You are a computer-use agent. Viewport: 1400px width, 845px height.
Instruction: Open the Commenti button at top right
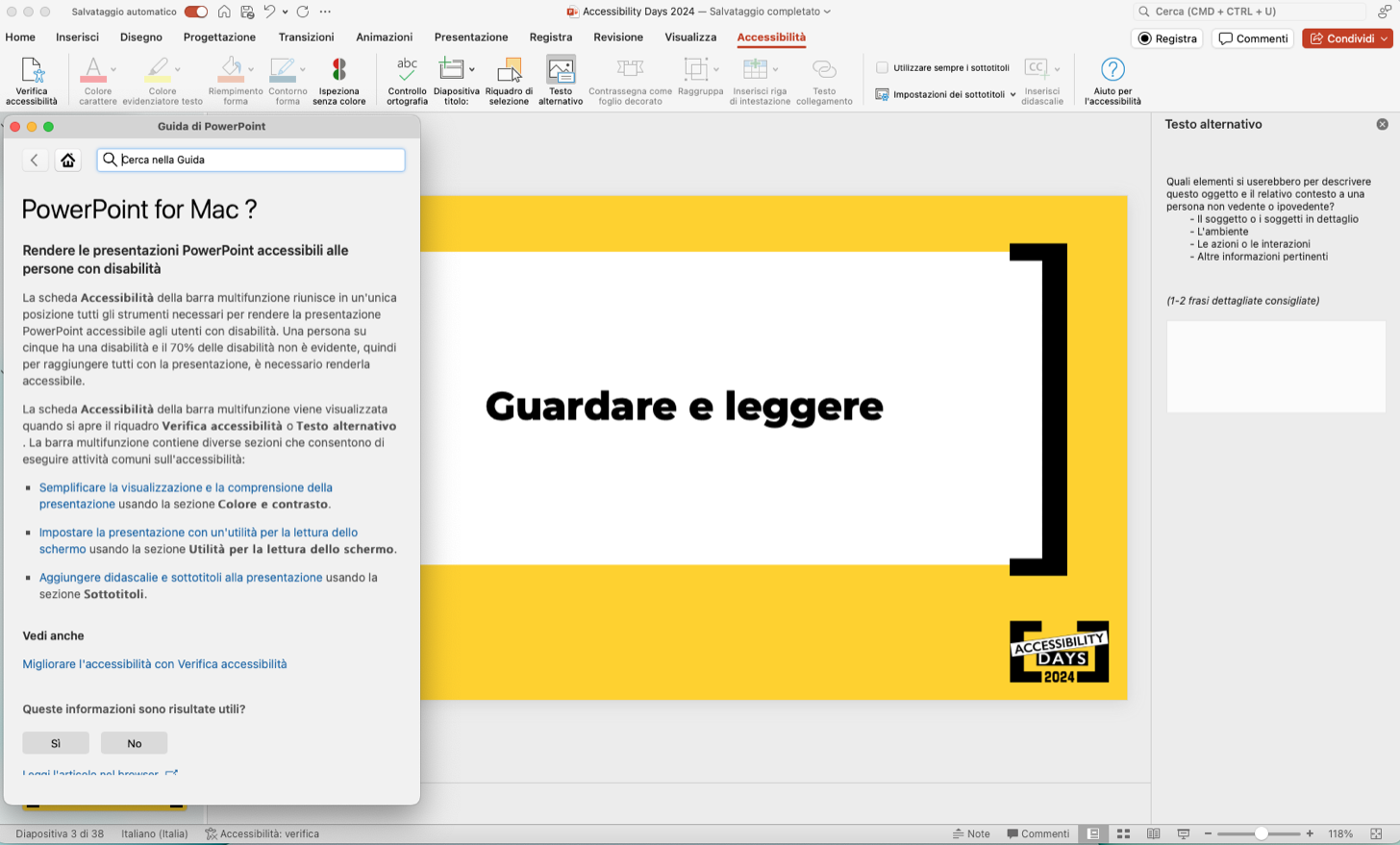click(1253, 38)
